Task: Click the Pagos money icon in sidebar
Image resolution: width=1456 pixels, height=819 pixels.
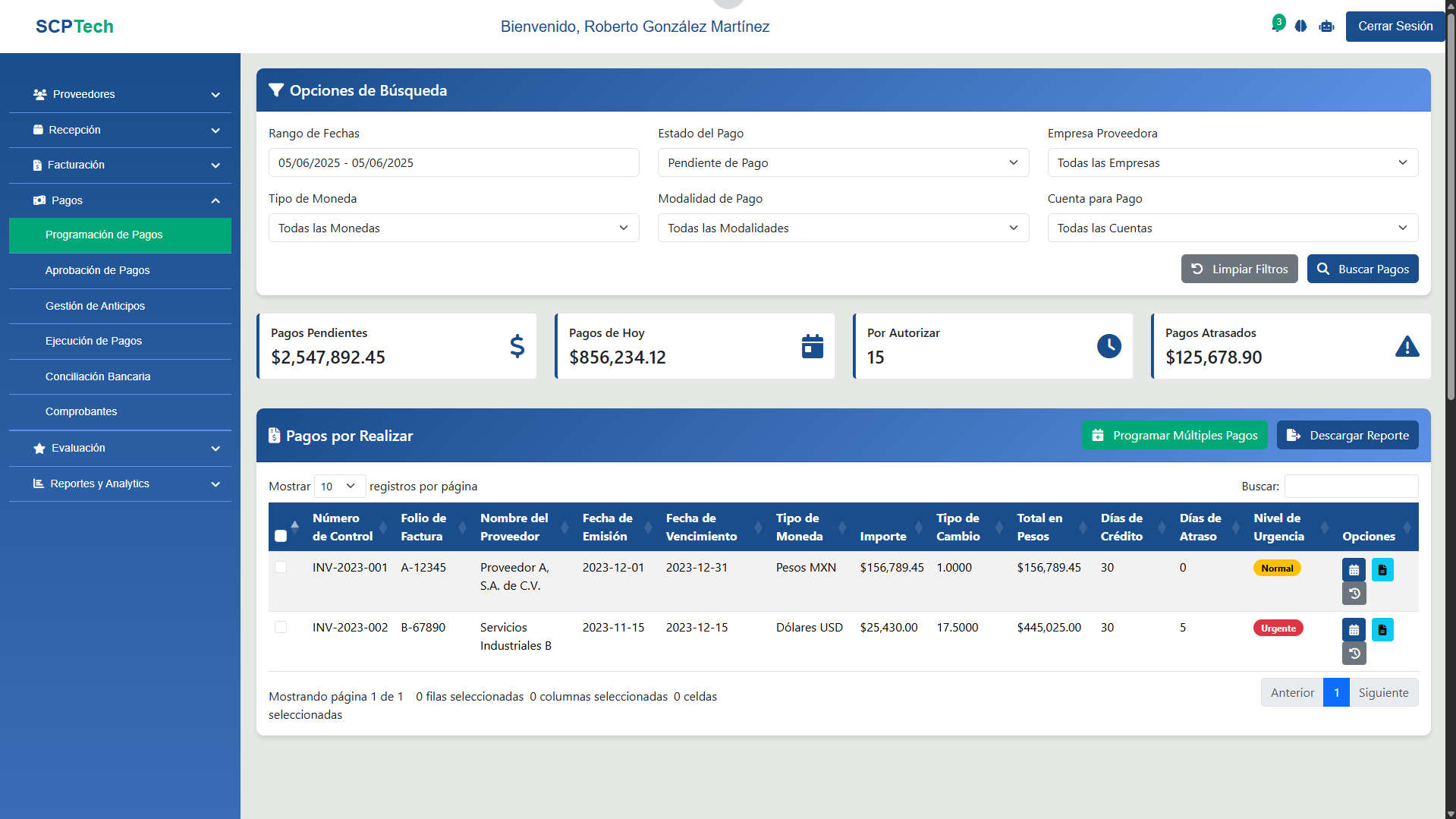Action: (39, 200)
